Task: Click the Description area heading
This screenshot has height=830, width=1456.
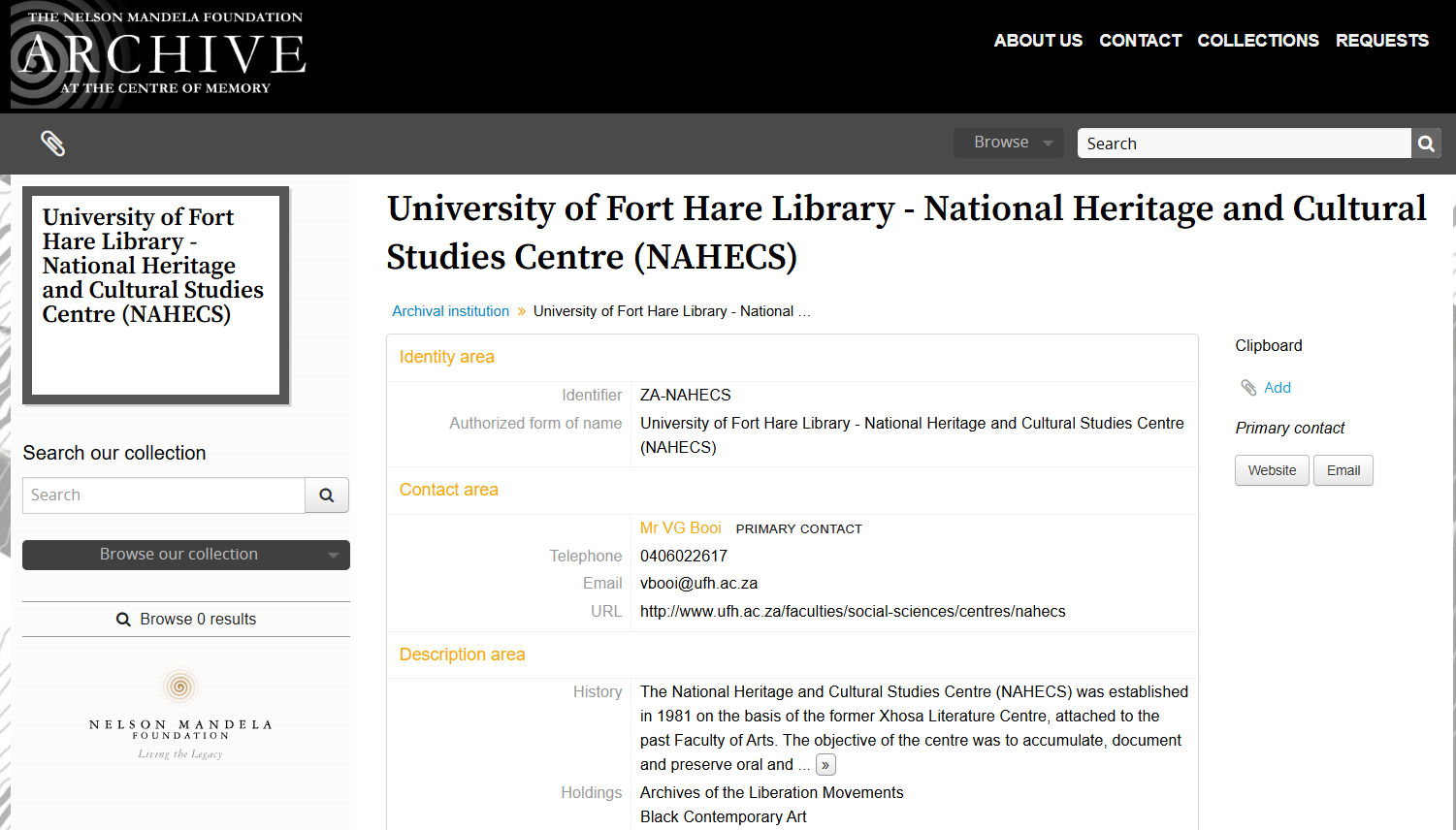Action: tap(463, 654)
